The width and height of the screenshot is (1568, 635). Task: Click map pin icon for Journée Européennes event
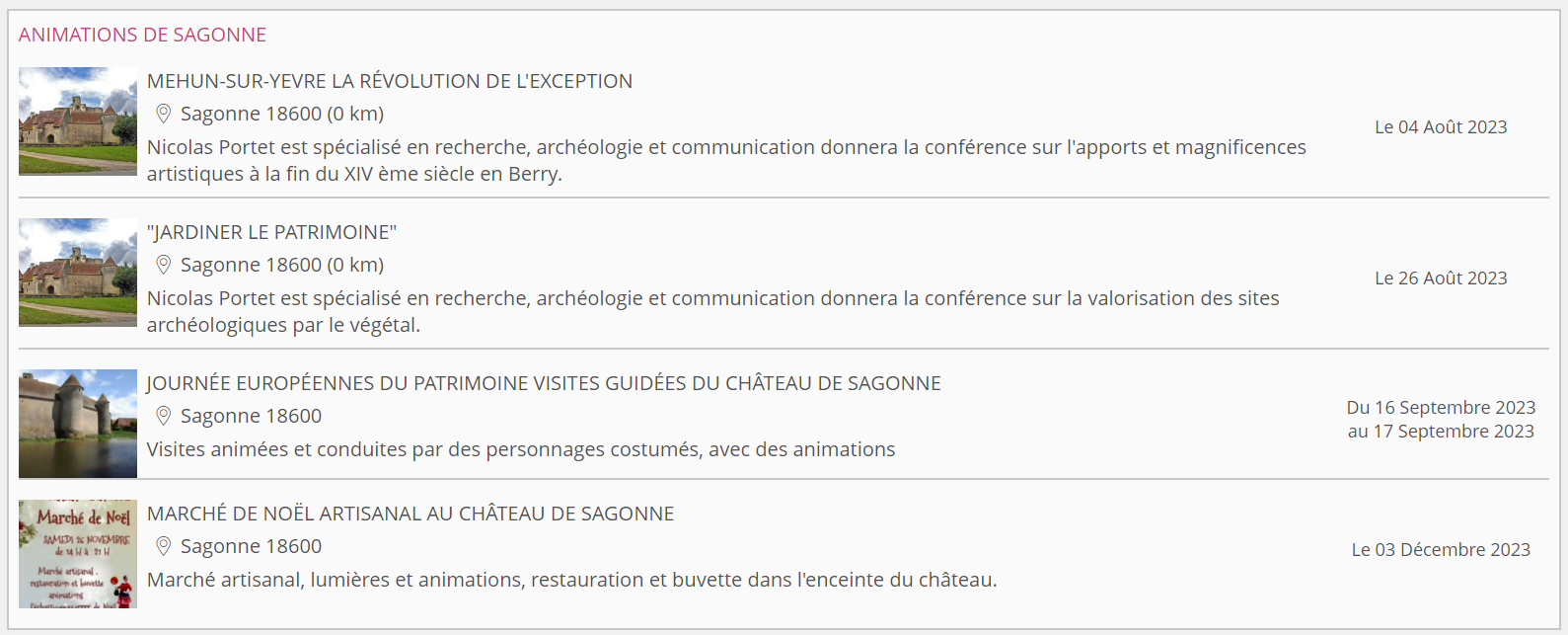[164, 416]
